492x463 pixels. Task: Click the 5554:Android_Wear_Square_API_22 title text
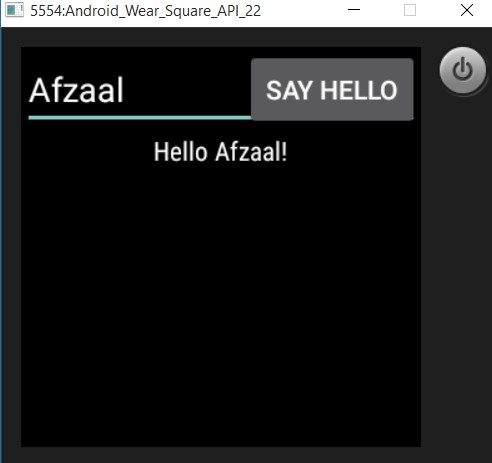(145, 11)
